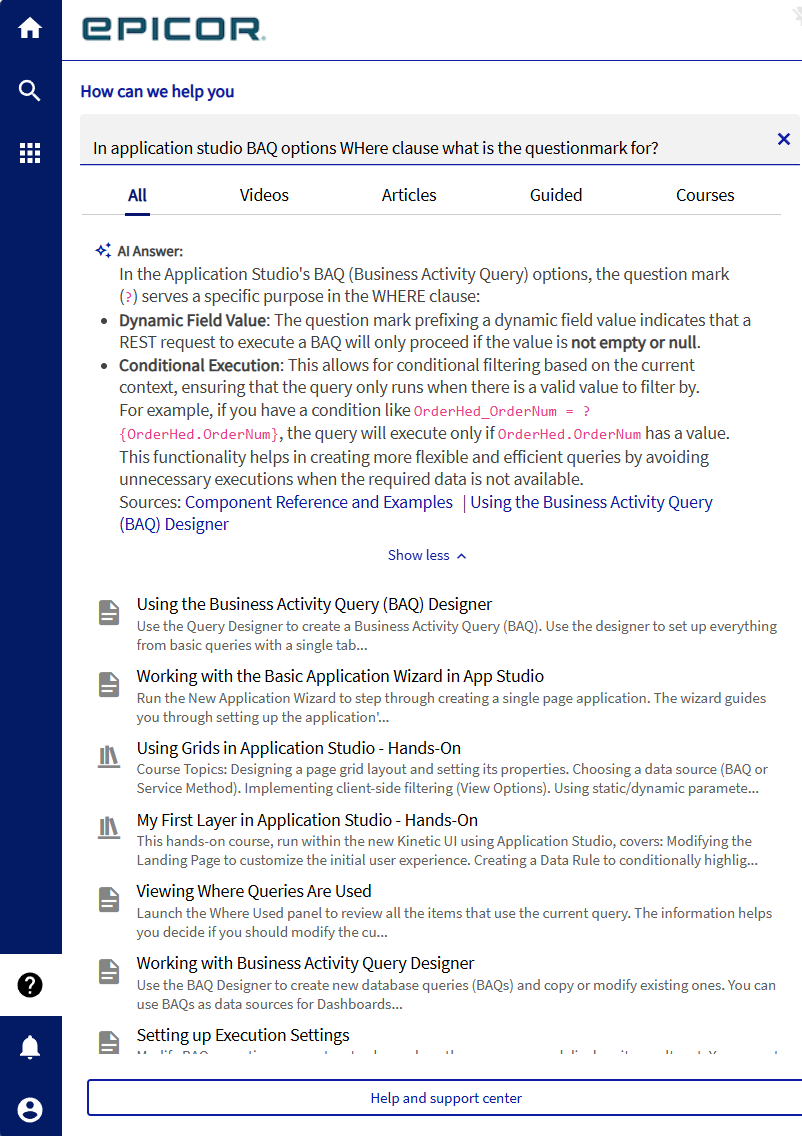Collapse AI answer with Show less
The image size is (802, 1136).
(427, 555)
